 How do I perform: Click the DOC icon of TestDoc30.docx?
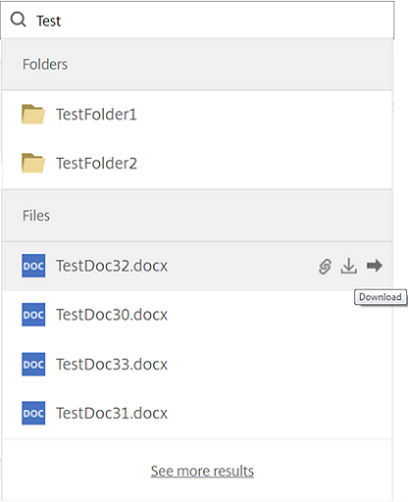coord(33,315)
